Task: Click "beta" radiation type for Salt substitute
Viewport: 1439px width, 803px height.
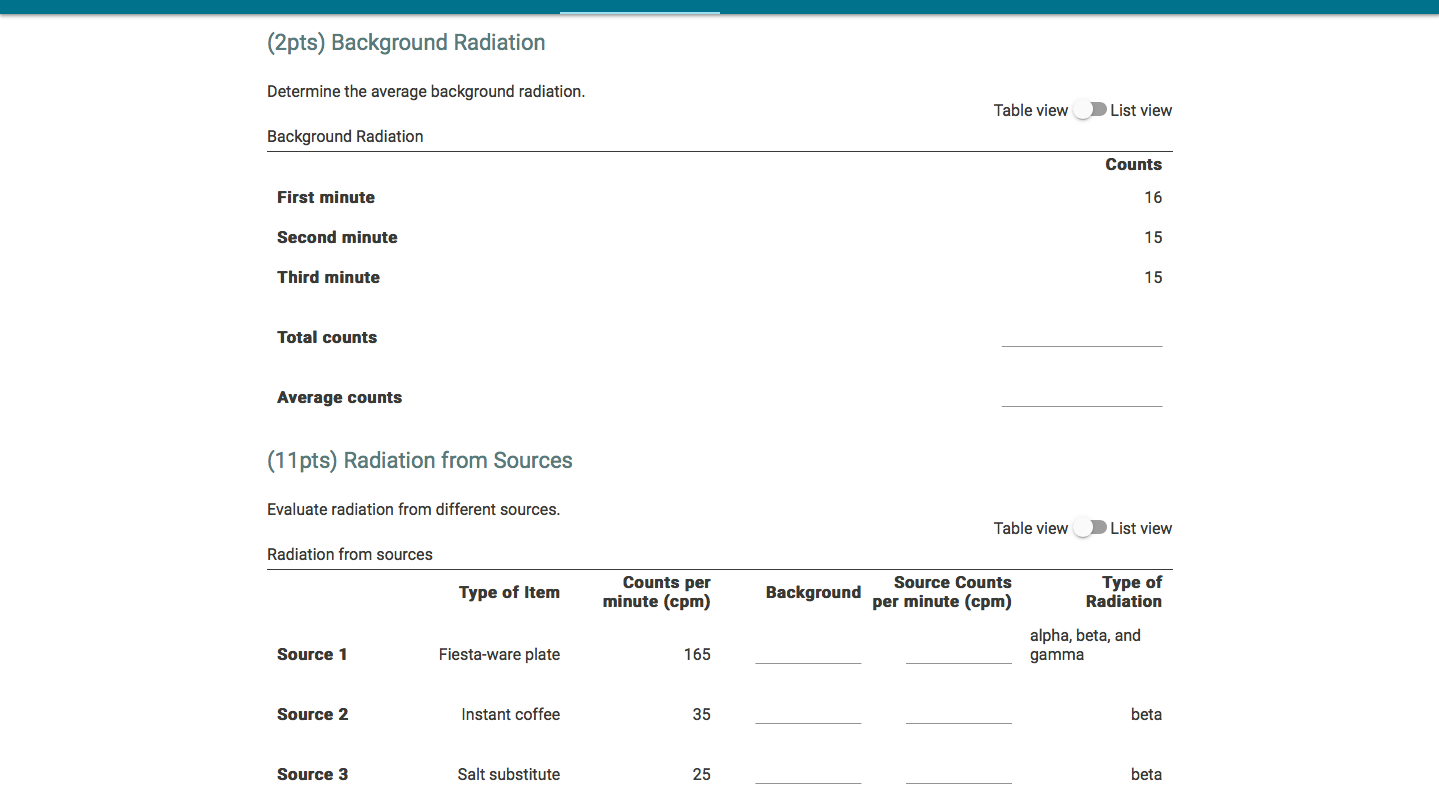Action: tap(1146, 774)
